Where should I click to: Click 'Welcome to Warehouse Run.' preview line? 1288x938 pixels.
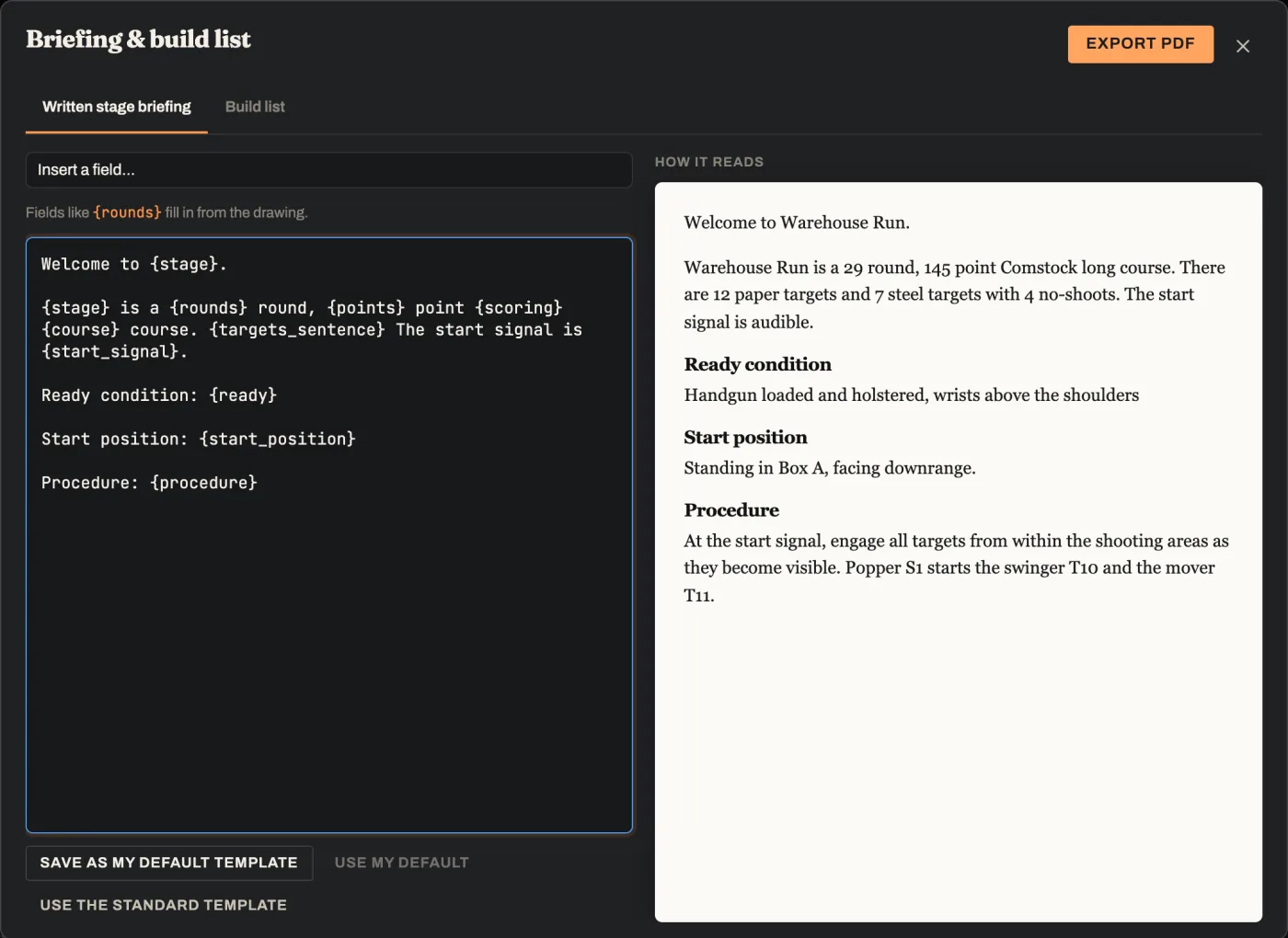tap(797, 223)
